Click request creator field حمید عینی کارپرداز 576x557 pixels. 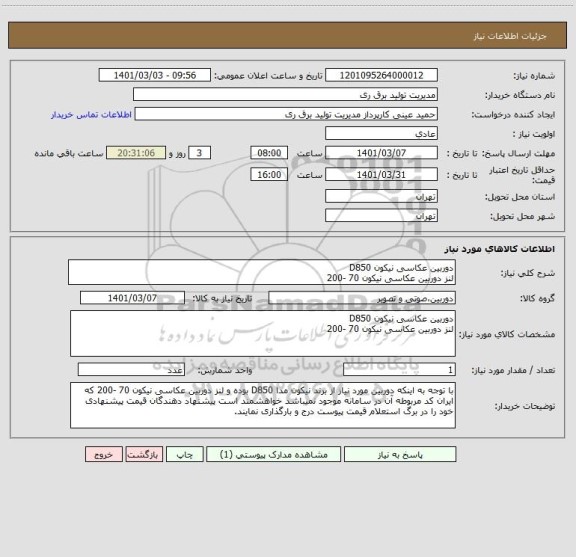[x=286, y=114]
